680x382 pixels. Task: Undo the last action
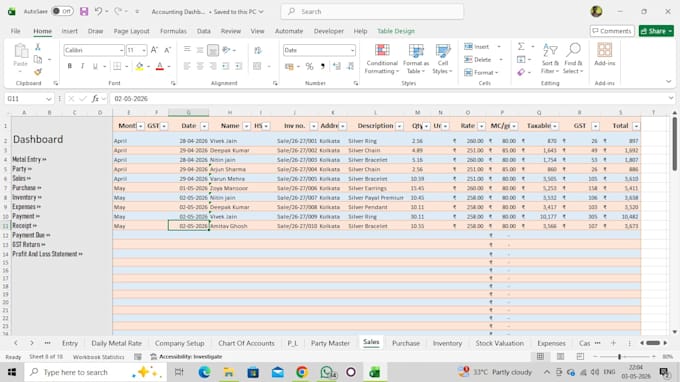tap(98, 12)
